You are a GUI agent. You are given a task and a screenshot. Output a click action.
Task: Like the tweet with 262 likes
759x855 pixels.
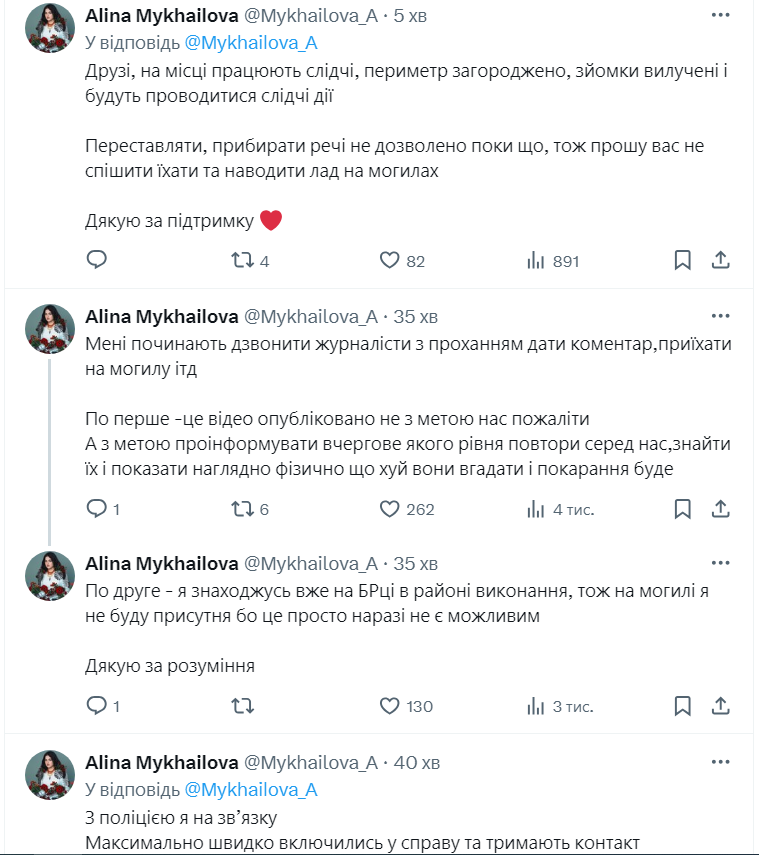390,509
